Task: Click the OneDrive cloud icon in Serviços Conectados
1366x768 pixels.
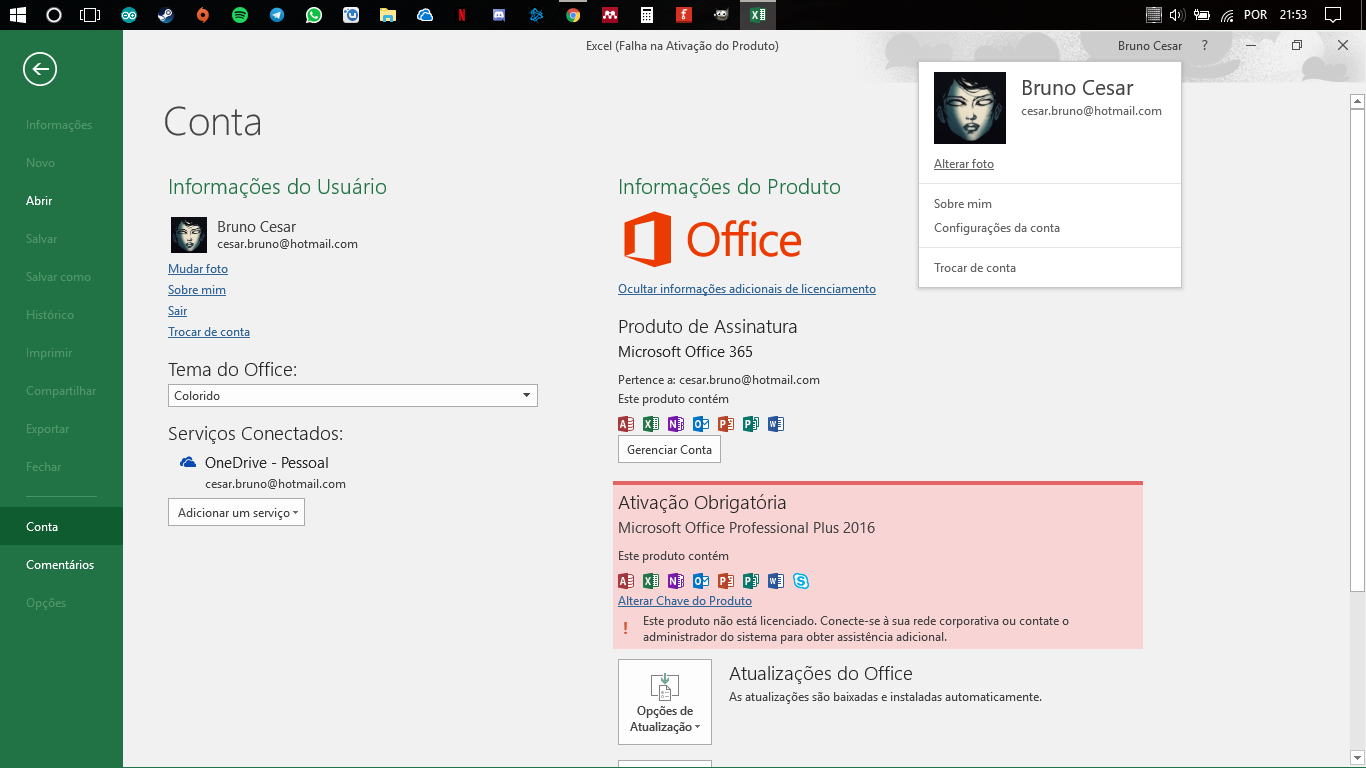Action: [187, 462]
